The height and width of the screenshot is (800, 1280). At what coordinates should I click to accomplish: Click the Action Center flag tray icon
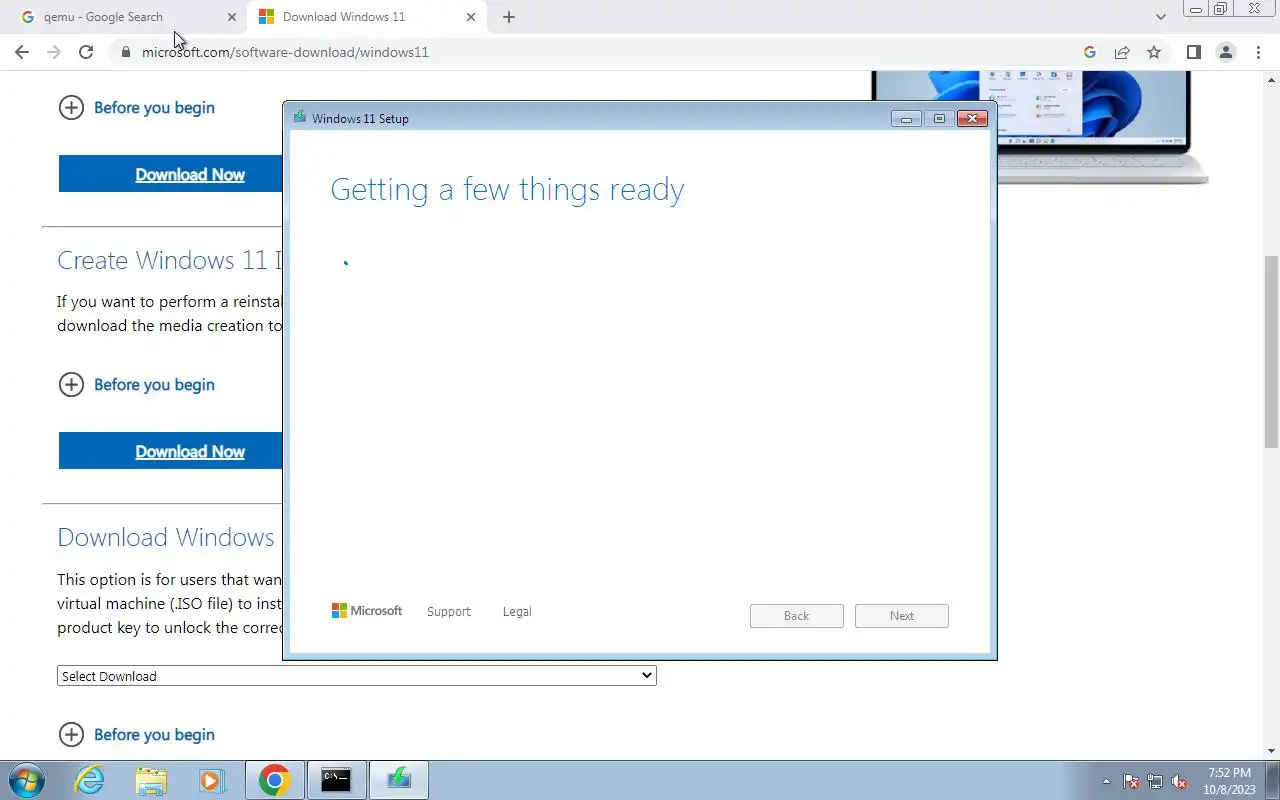click(x=1131, y=782)
